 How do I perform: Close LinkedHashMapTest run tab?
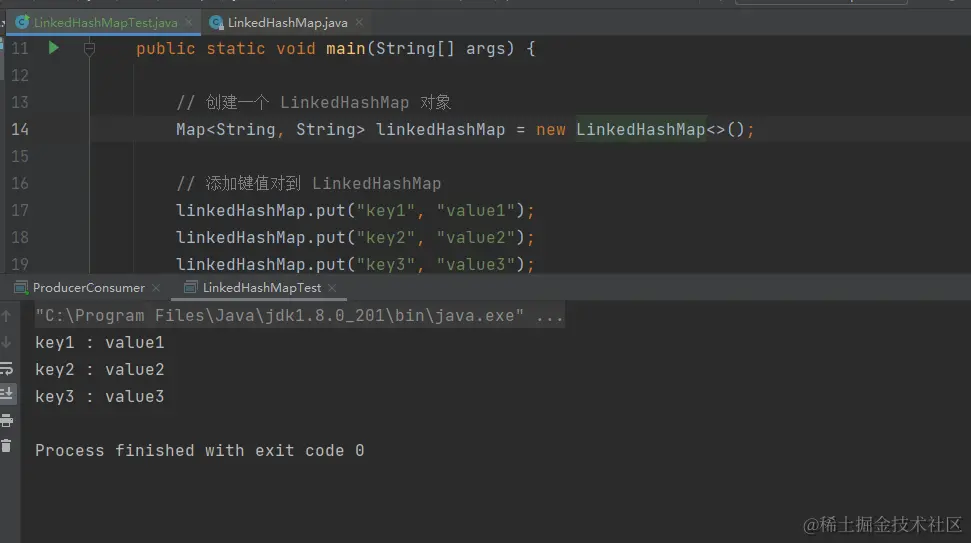(x=333, y=288)
